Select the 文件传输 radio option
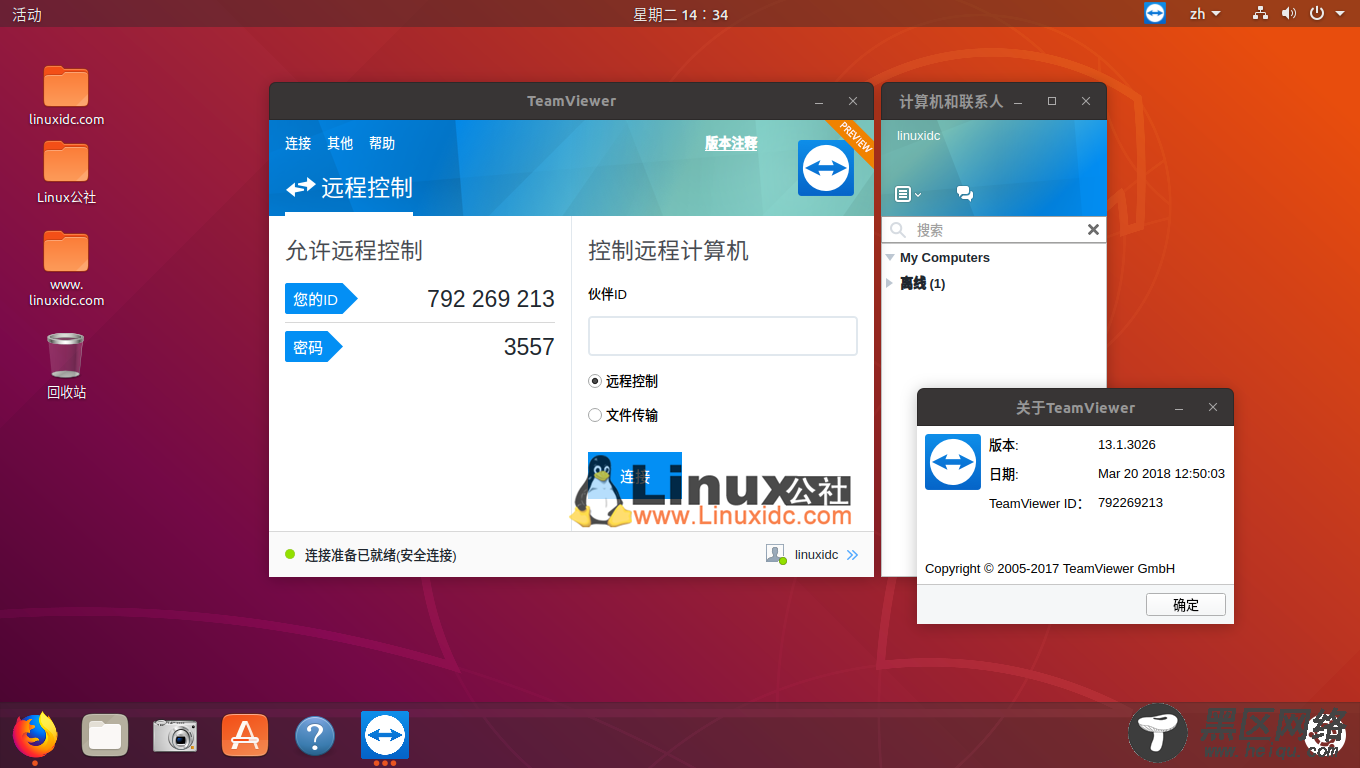 click(x=595, y=415)
